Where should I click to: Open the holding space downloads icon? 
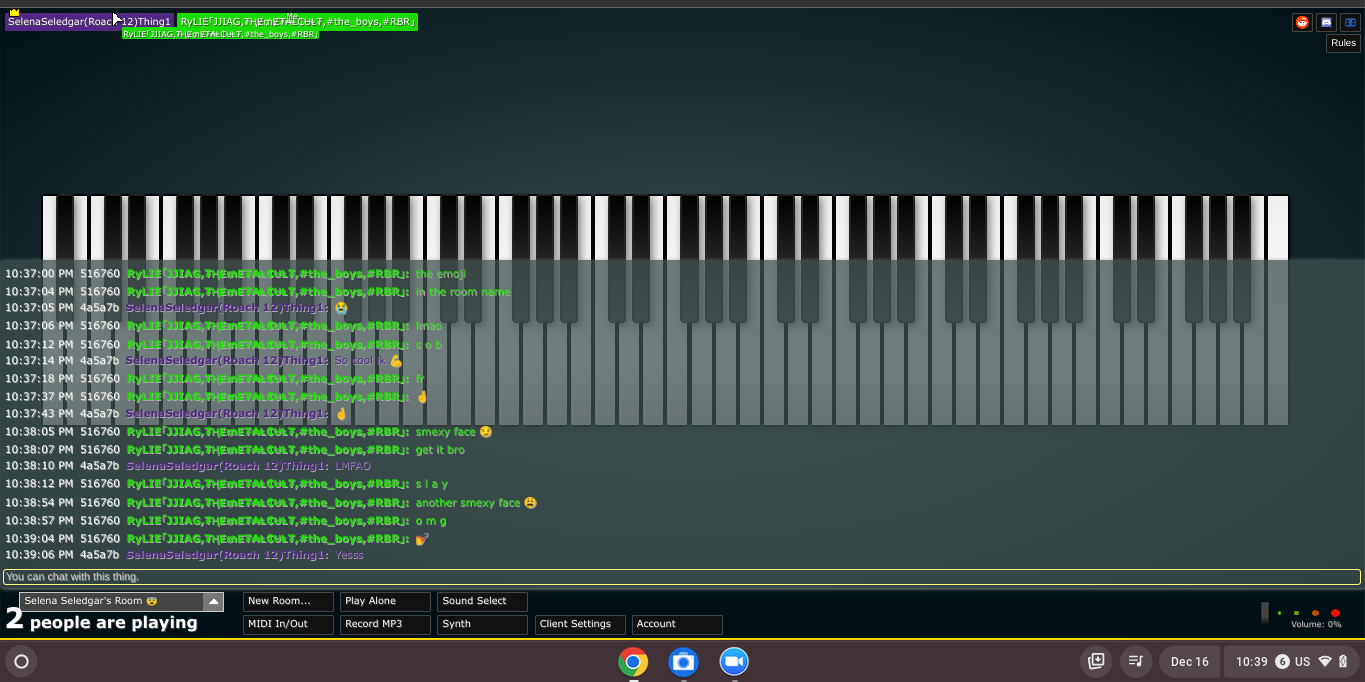click(x=1096, y=661)
